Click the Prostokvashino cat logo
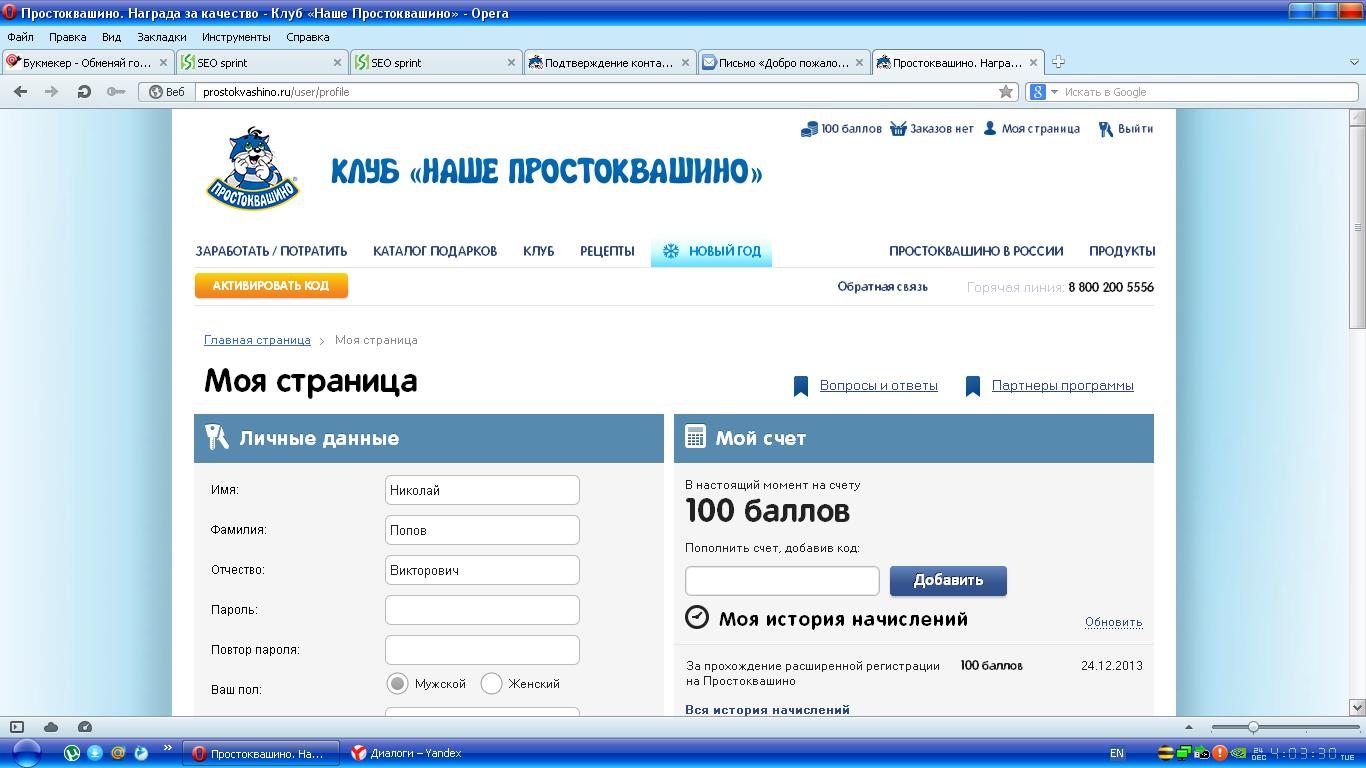 pos(253,168)
